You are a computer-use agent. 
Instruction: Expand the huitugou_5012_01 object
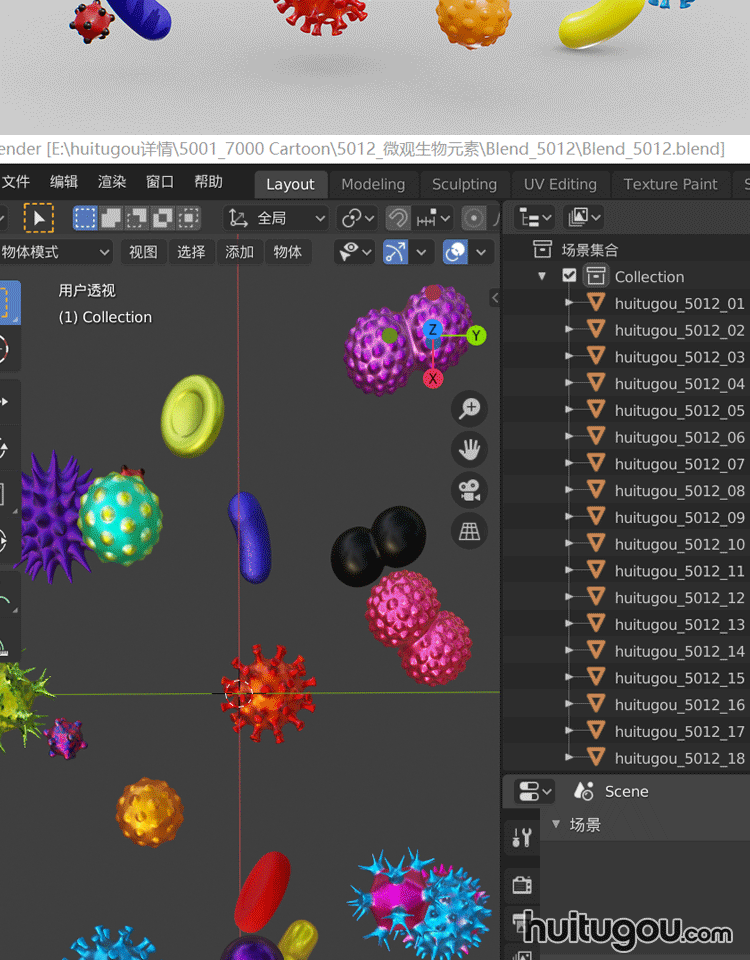click(569, 303)
